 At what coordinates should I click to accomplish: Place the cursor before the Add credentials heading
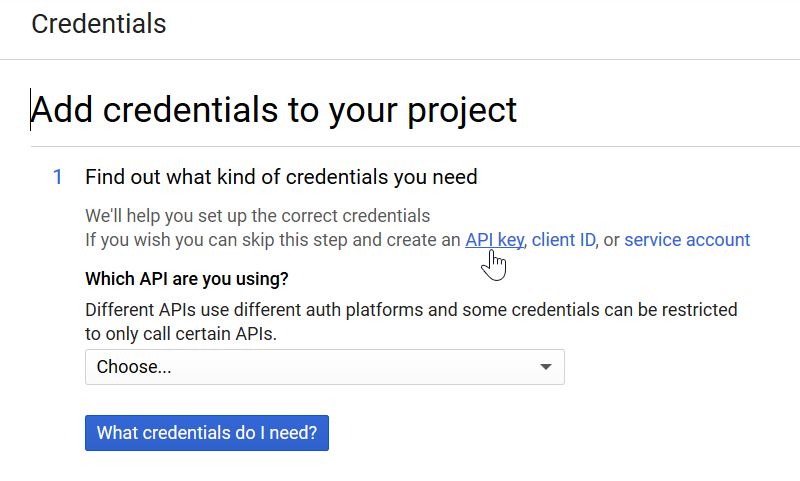coord(30,110)
